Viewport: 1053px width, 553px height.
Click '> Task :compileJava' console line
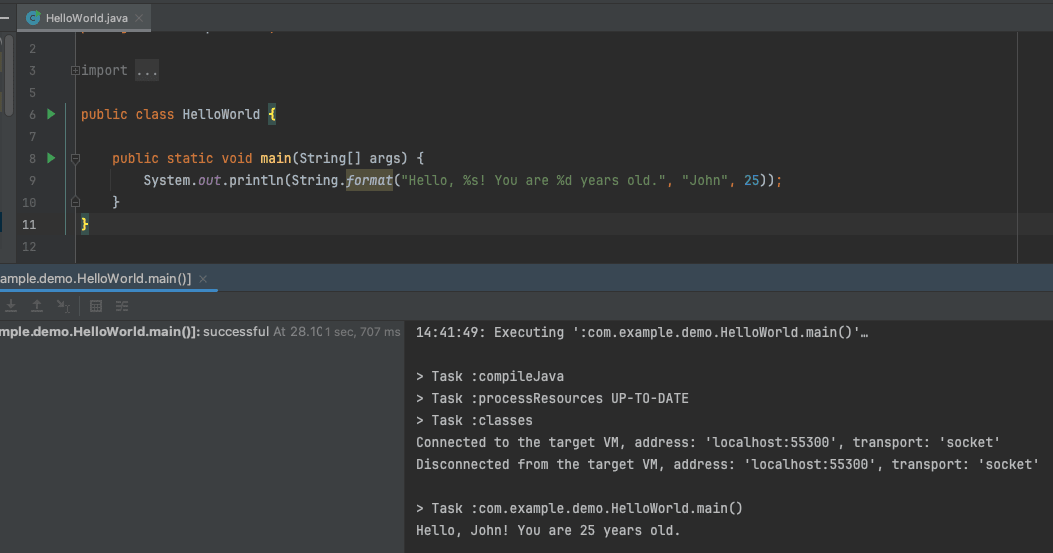[490, 376]
